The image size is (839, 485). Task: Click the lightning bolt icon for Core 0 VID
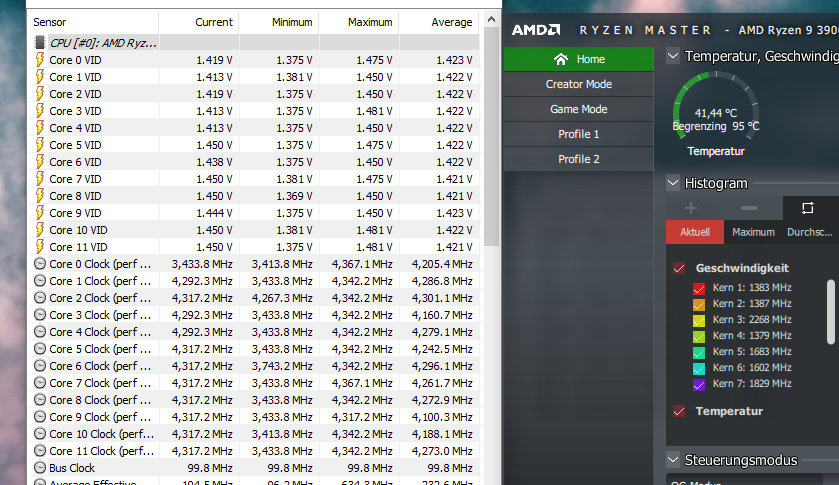40,59
